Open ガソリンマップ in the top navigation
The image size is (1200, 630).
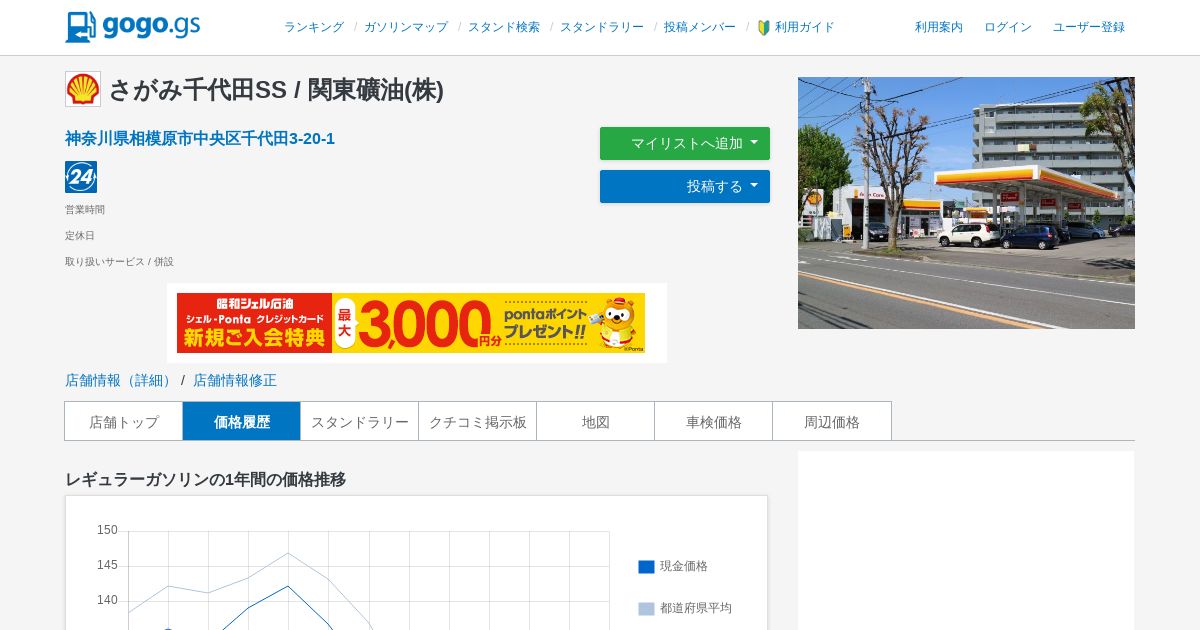[406, 27]
